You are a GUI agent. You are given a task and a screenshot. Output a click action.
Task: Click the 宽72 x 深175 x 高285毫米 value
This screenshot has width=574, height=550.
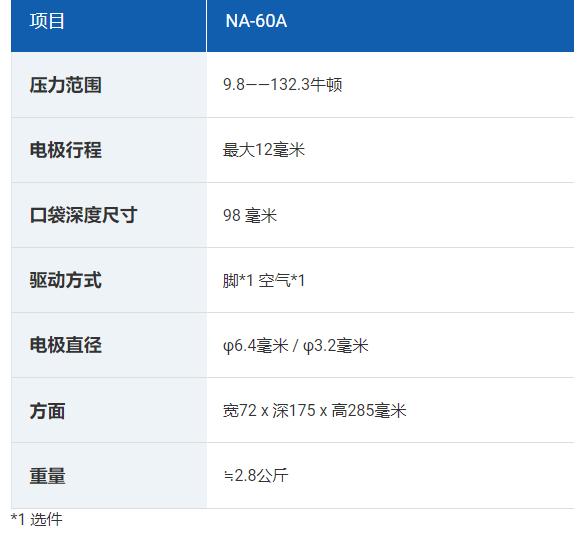pos(315,410)
